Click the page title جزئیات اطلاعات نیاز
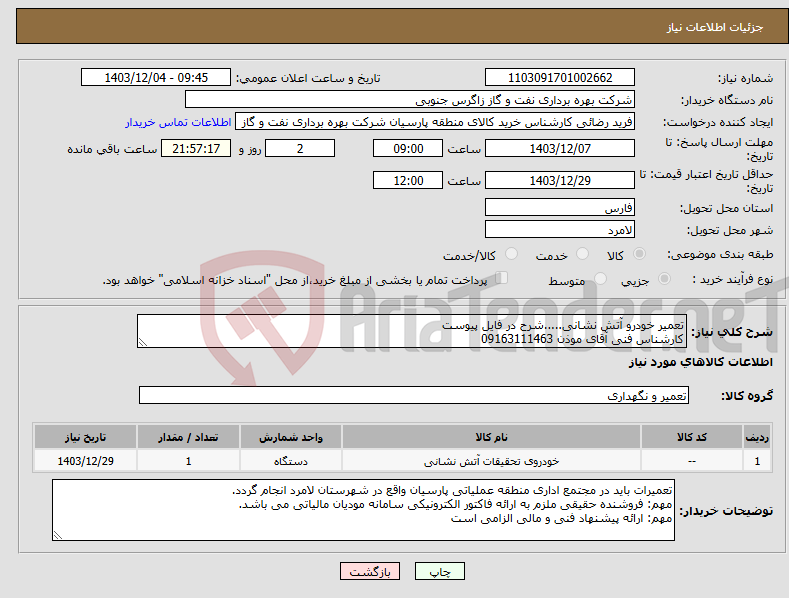Image resolution: width=789 pixels, height=598 pixels. point(715,27)
